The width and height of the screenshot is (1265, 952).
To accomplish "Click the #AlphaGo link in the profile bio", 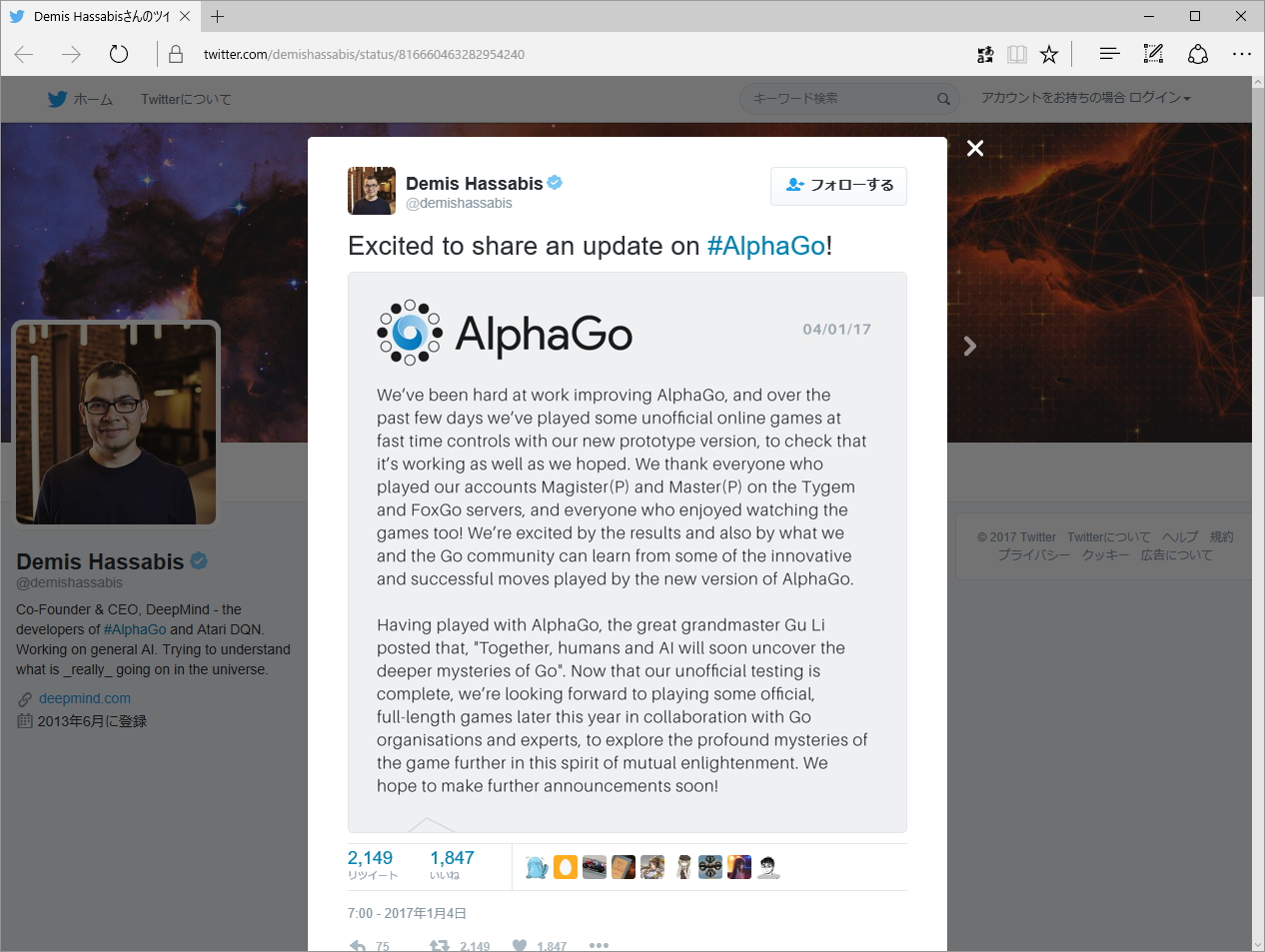I will point(135,629).
